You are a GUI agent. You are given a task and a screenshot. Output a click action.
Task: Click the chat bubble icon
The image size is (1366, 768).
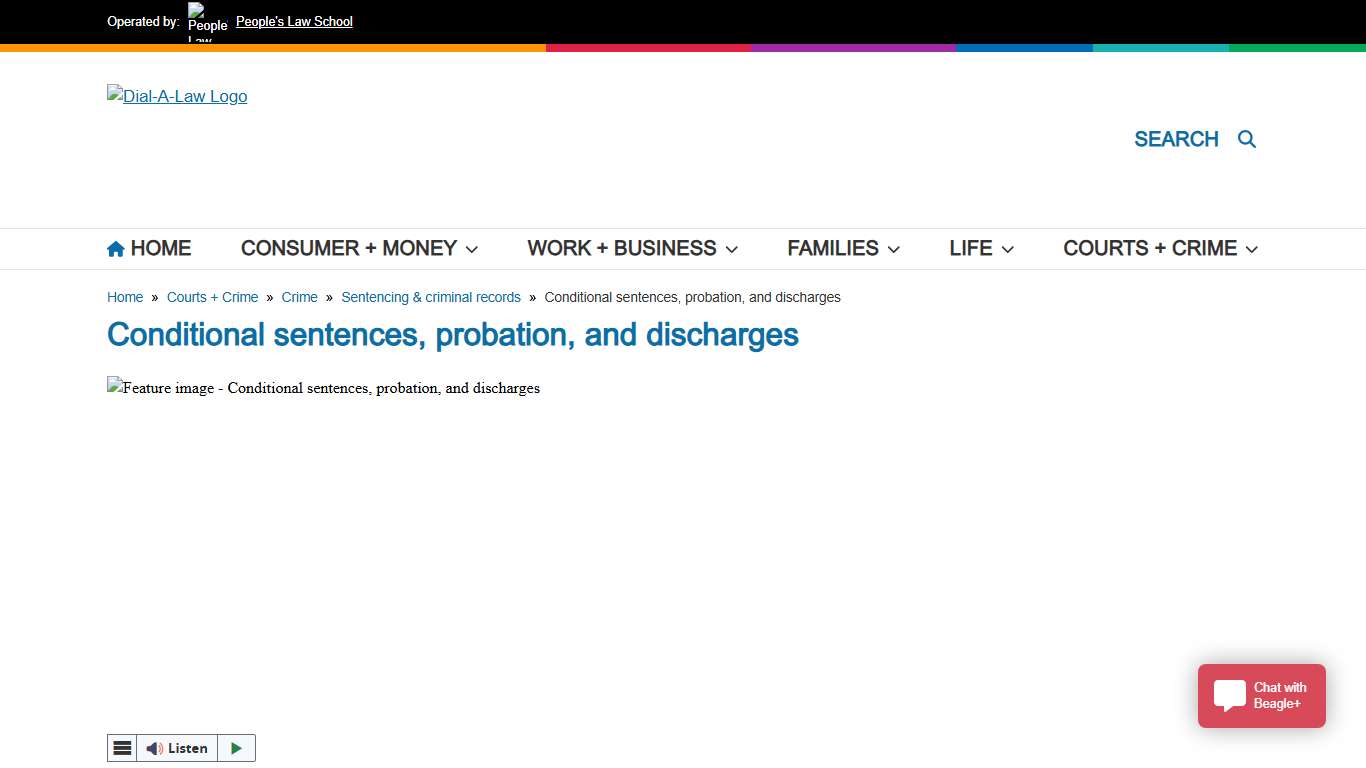[1229, 695]
